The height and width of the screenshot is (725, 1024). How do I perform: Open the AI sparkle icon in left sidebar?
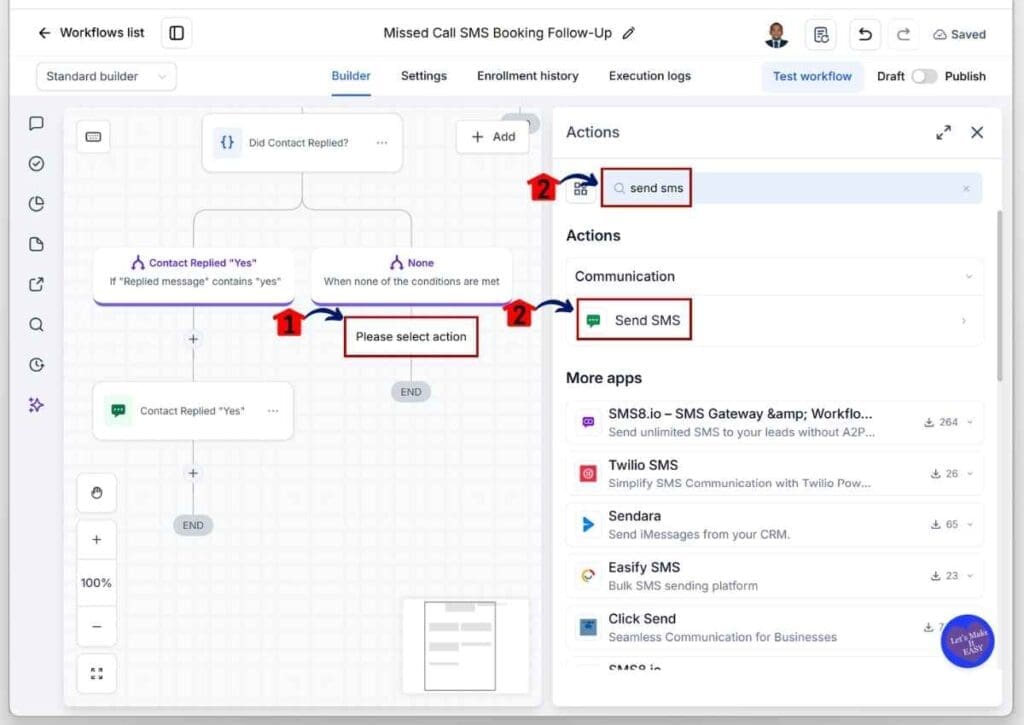(37, 405)
